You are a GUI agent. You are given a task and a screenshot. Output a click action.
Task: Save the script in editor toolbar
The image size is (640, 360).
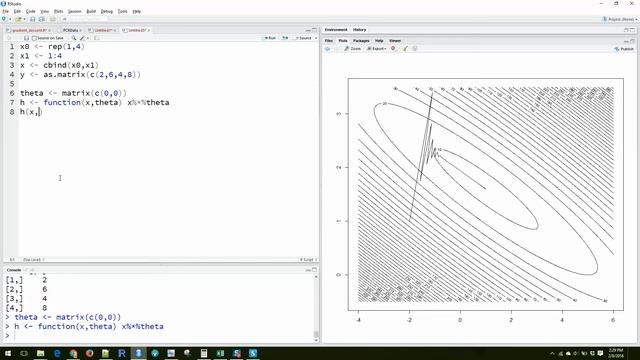pos(26,38)
